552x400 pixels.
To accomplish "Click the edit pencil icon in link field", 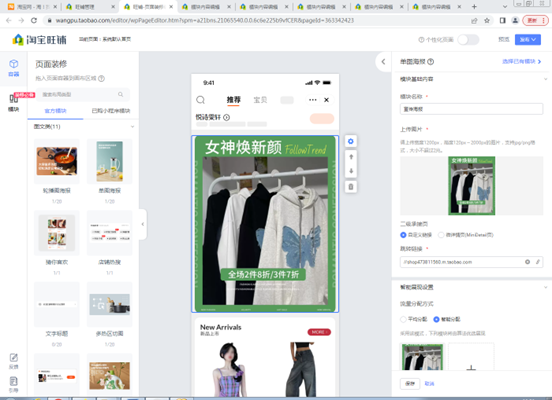I will (x=538, y=262).
